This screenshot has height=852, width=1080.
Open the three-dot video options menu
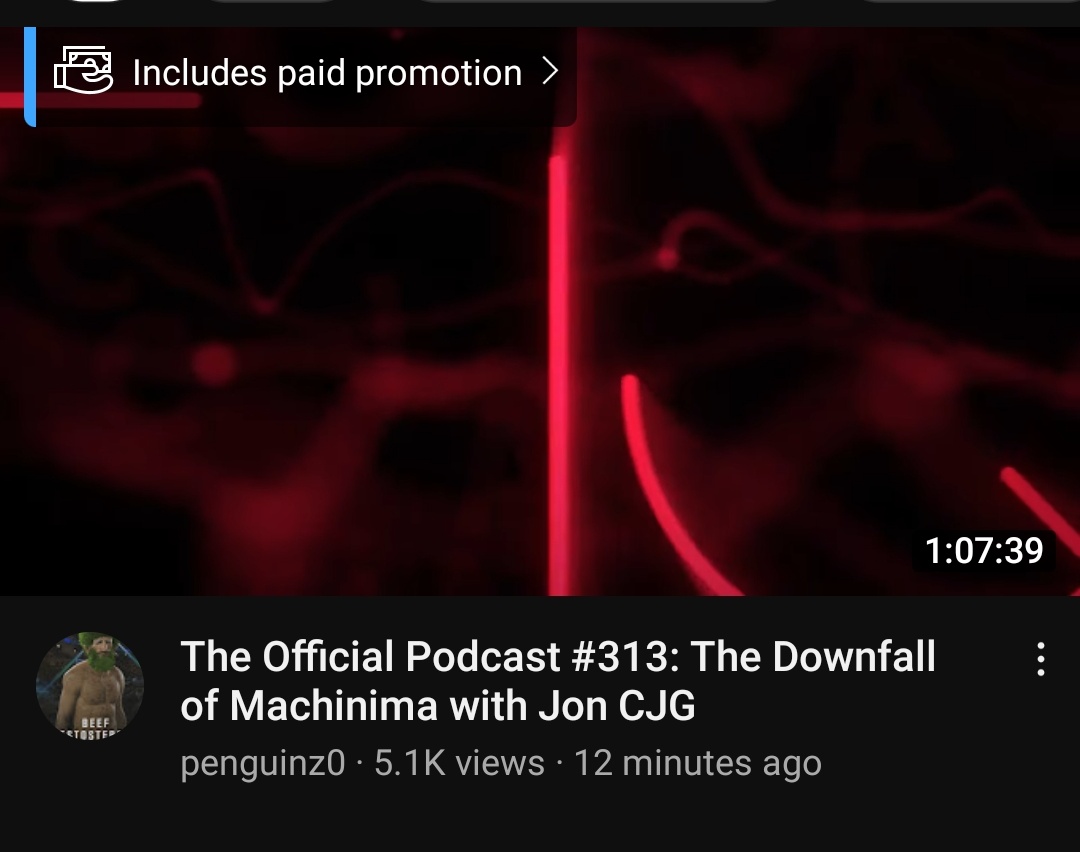[1041, 659]
